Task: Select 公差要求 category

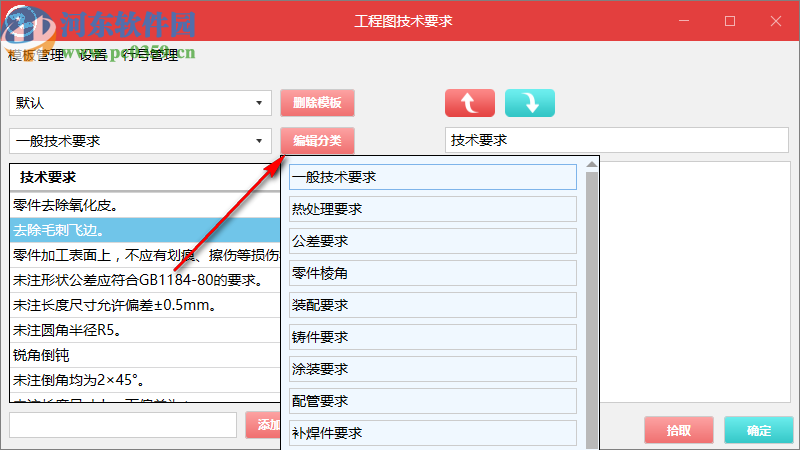Action: [433, 241]
